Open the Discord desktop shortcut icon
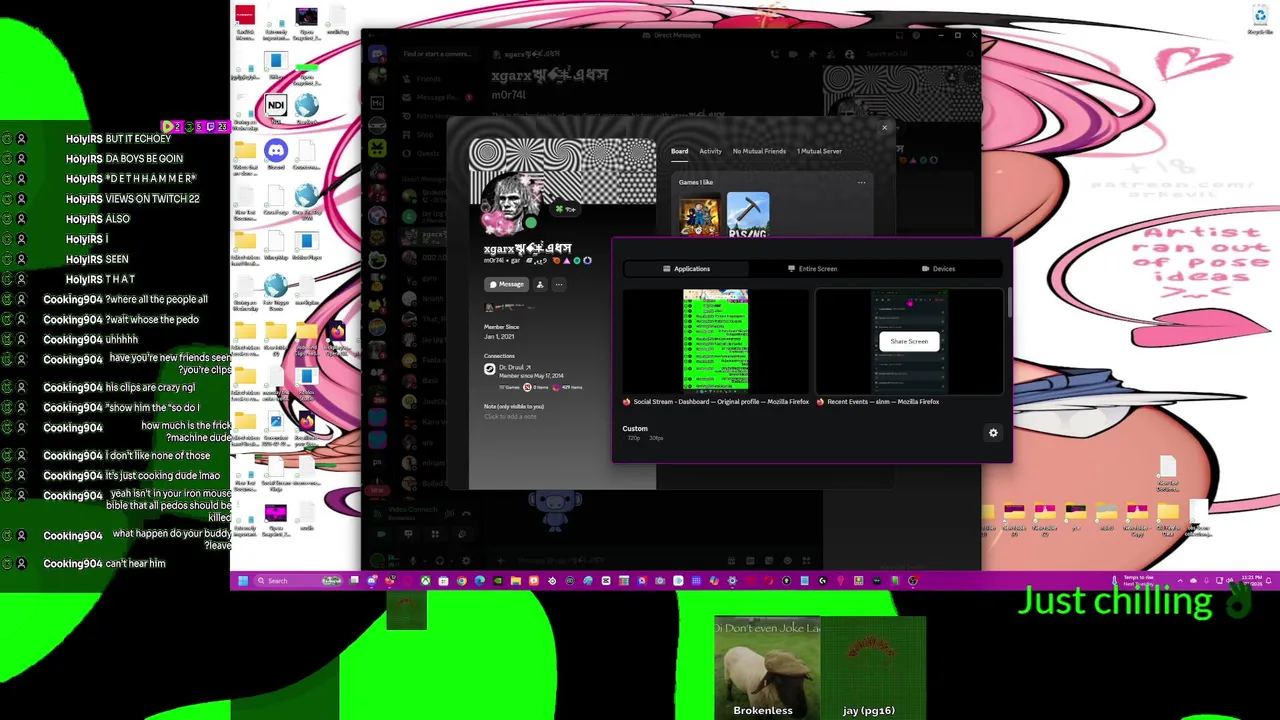 coord(276,153)
